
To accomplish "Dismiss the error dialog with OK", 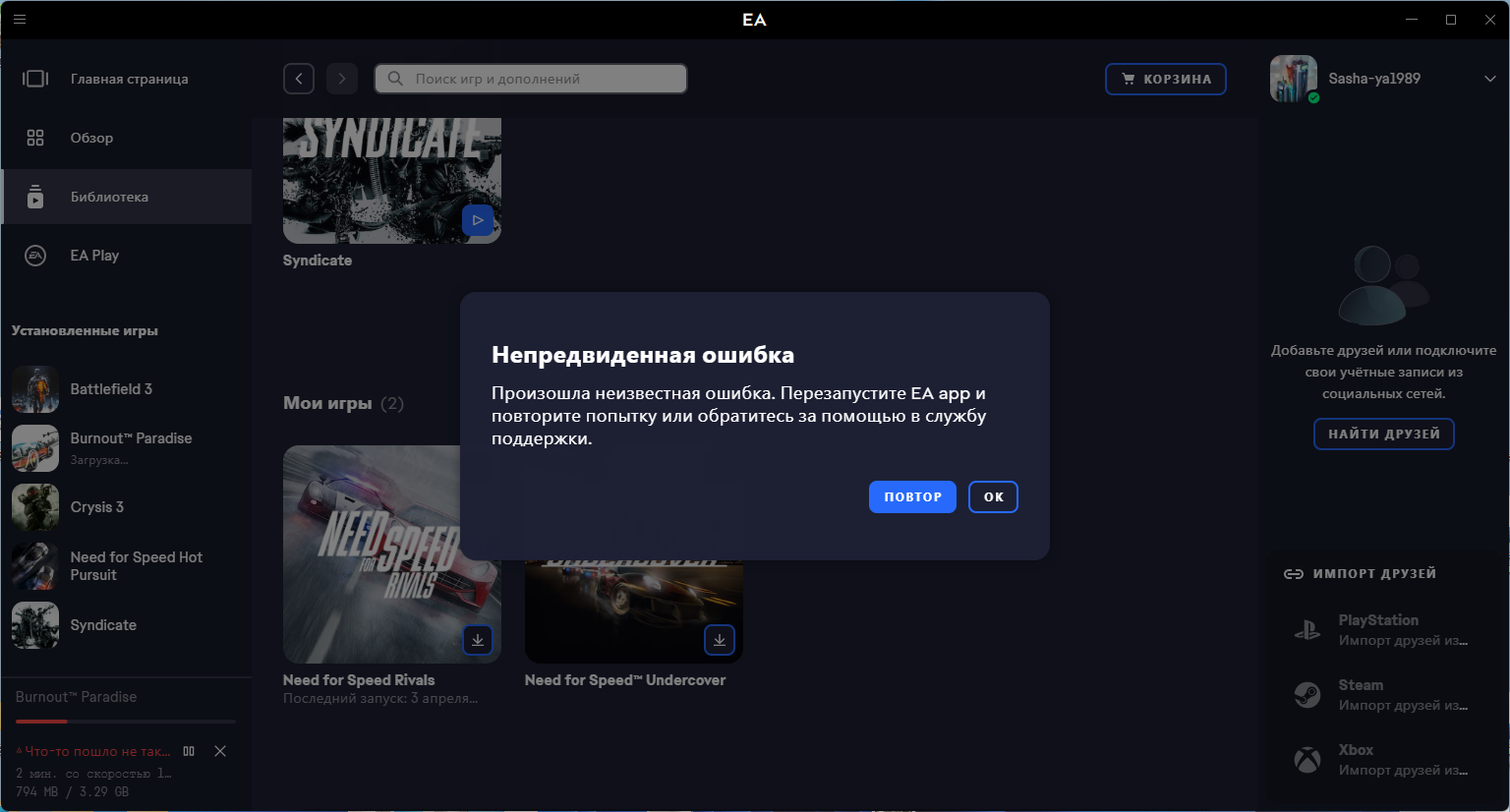I will (x=993, y=496).
